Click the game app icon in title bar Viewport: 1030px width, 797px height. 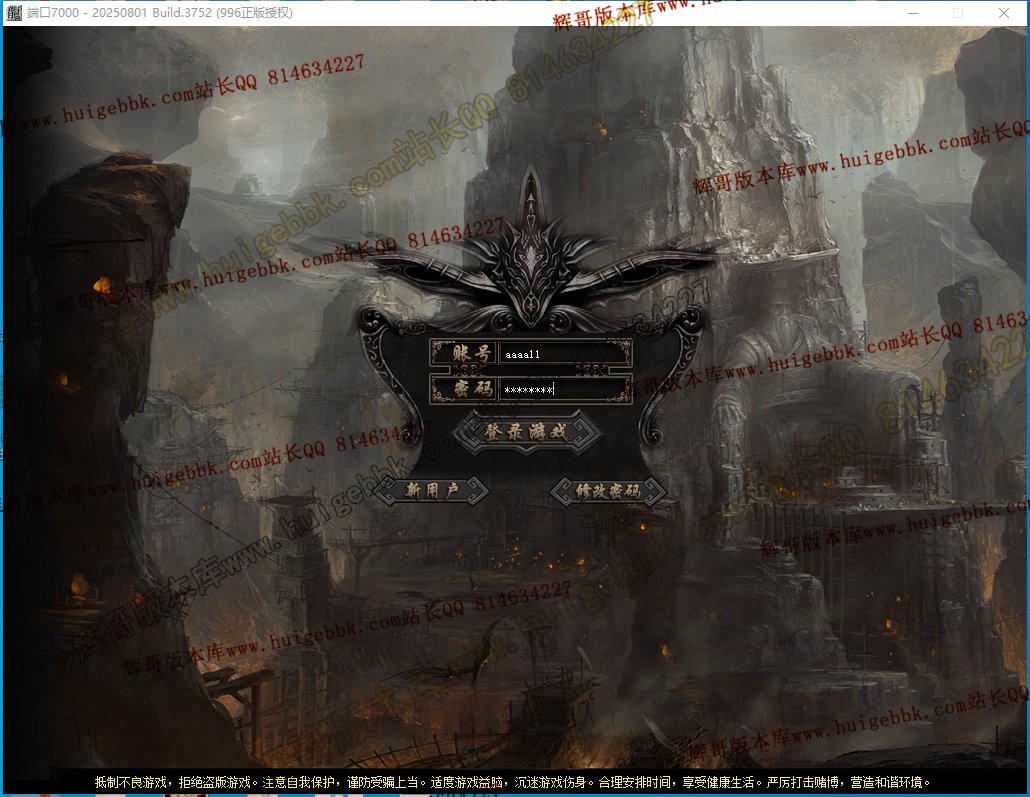14,13
